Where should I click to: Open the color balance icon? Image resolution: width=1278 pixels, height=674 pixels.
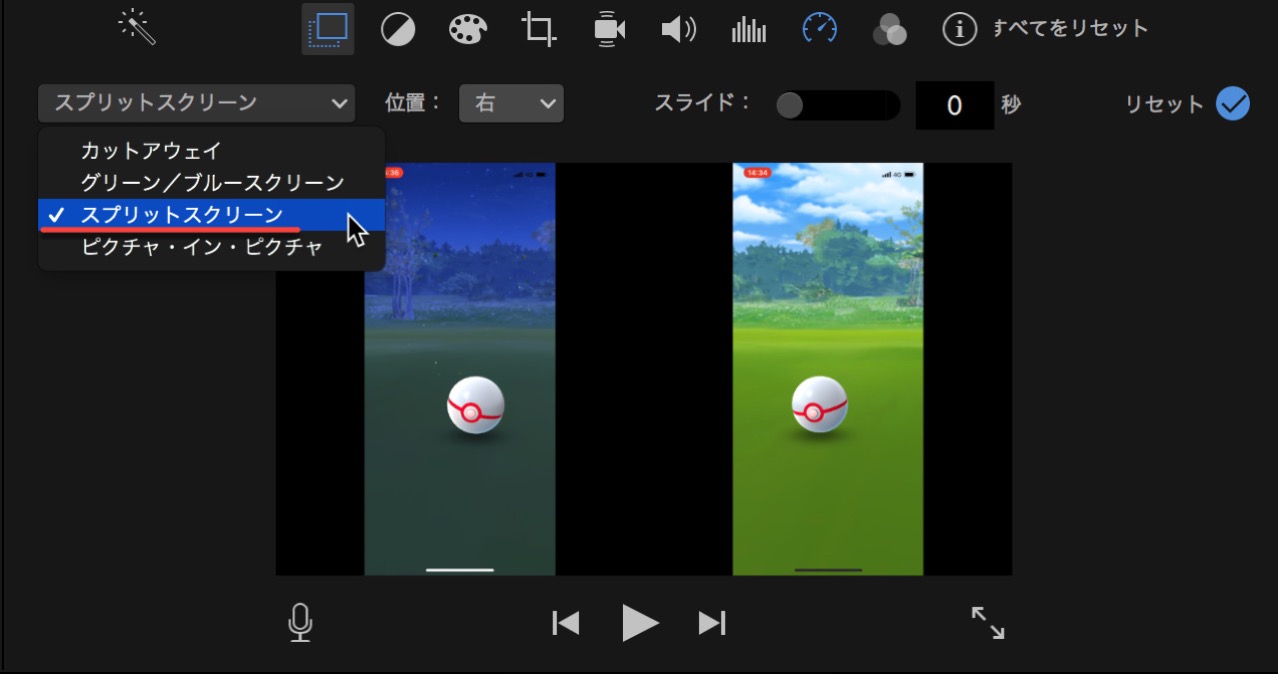398,29
